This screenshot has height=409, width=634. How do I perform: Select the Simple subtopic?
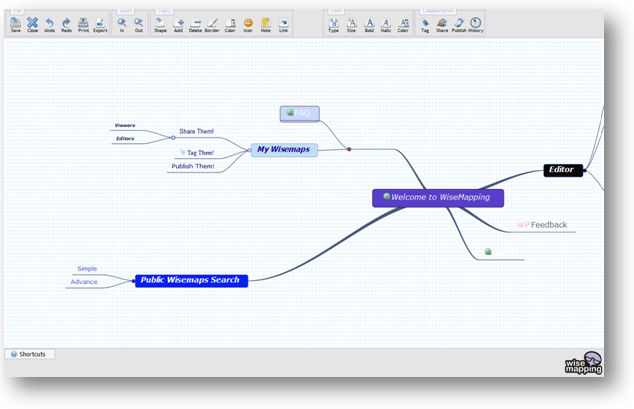pyautogui.click(x=87, y=268)
